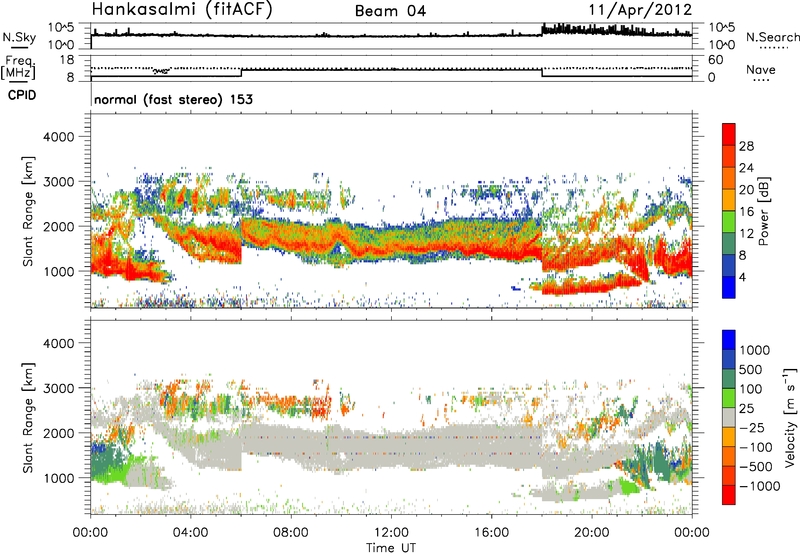Click the Velocity colorbar

click(x=729, y=417)
